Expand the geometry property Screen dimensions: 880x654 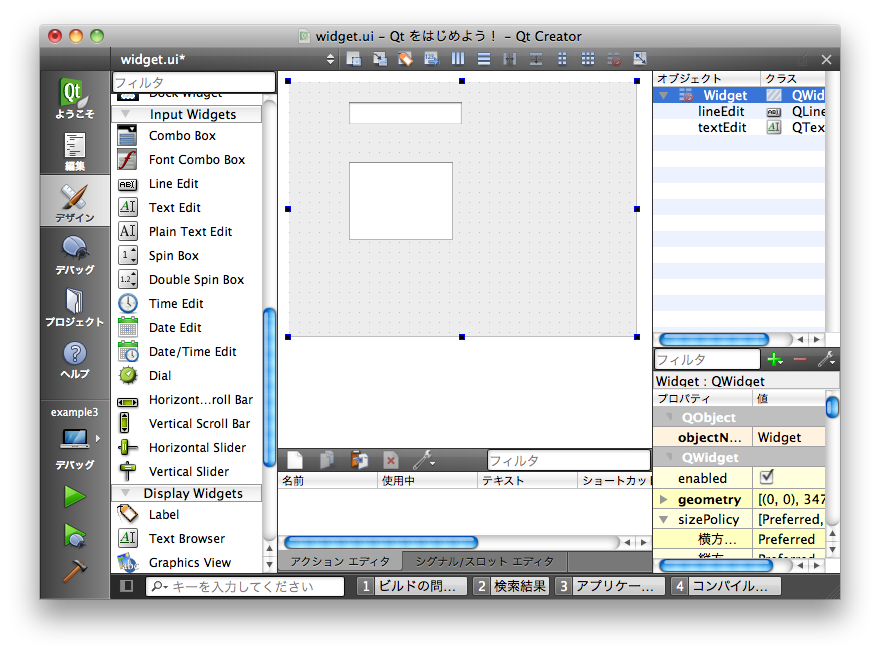pyautogui.click(x=664, y=499)
